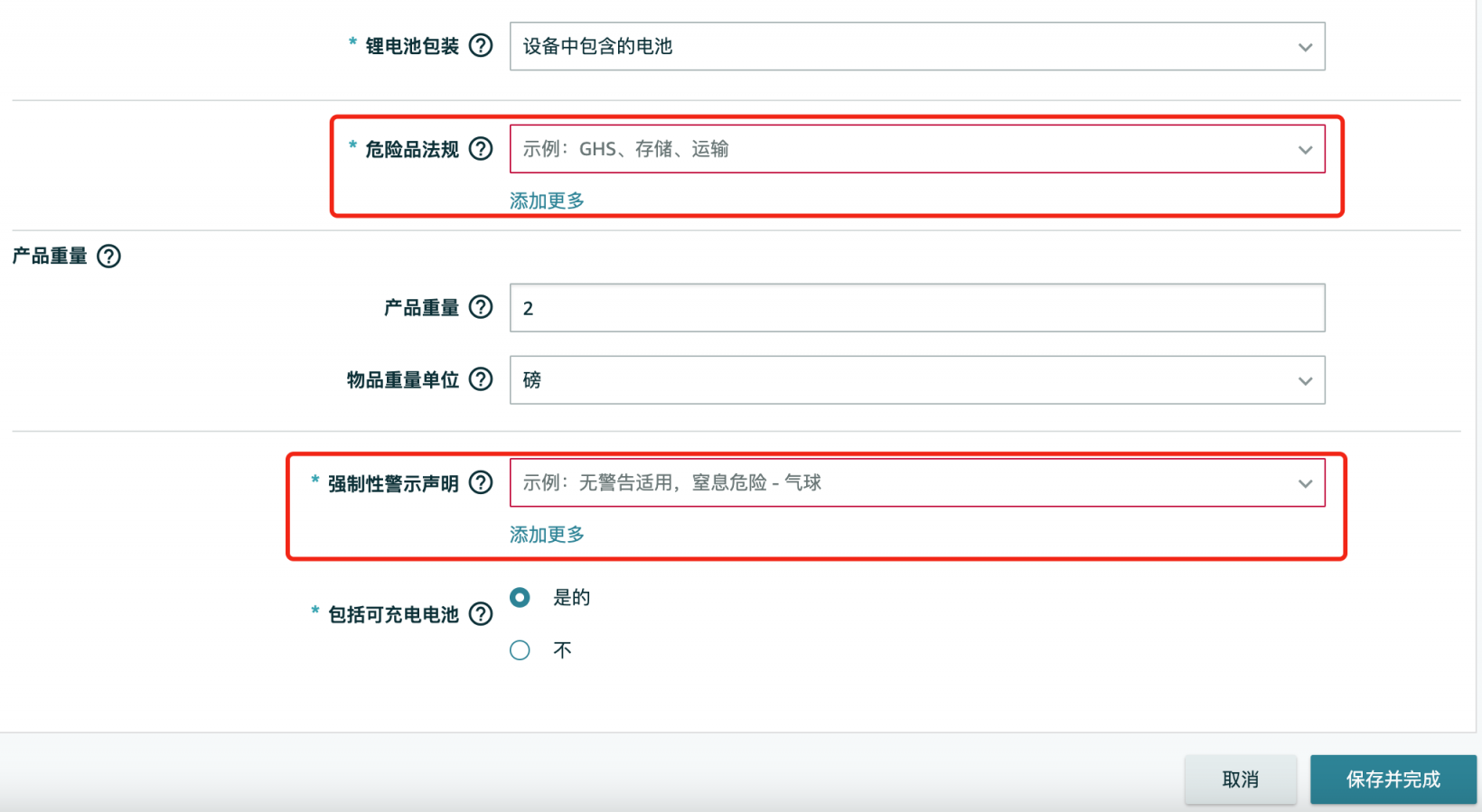Click help icon beside 产品重量 input field label

click(x=481, y=307)
